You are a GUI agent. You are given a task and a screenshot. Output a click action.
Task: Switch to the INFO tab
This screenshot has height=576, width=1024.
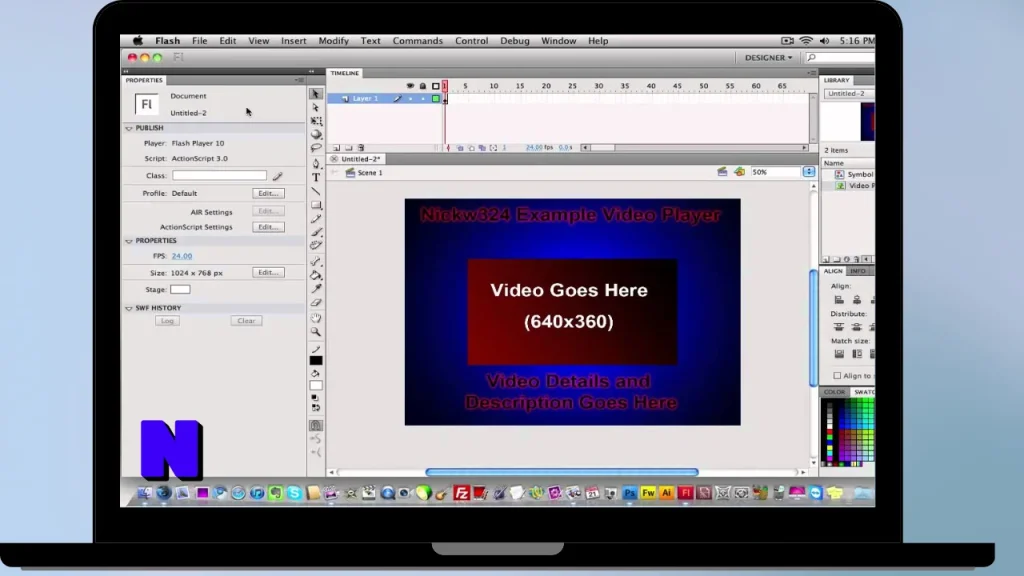pos(857,271)
